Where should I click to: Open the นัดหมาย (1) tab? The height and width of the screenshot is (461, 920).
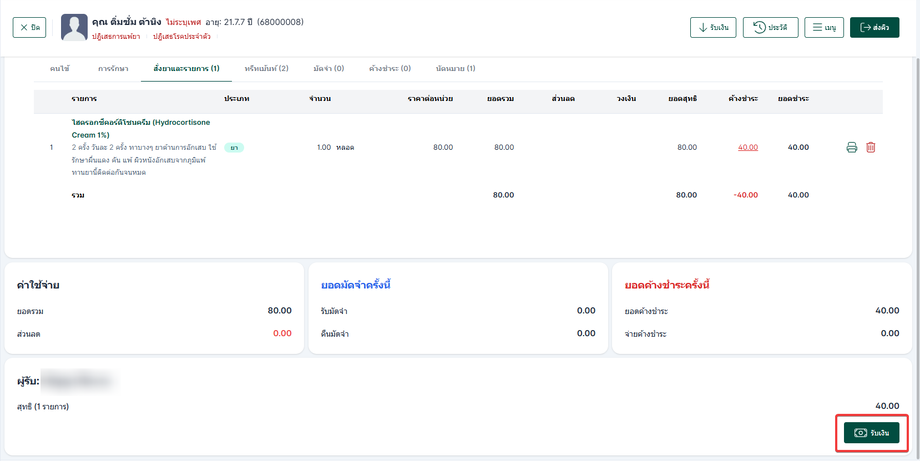click(455, 69)
